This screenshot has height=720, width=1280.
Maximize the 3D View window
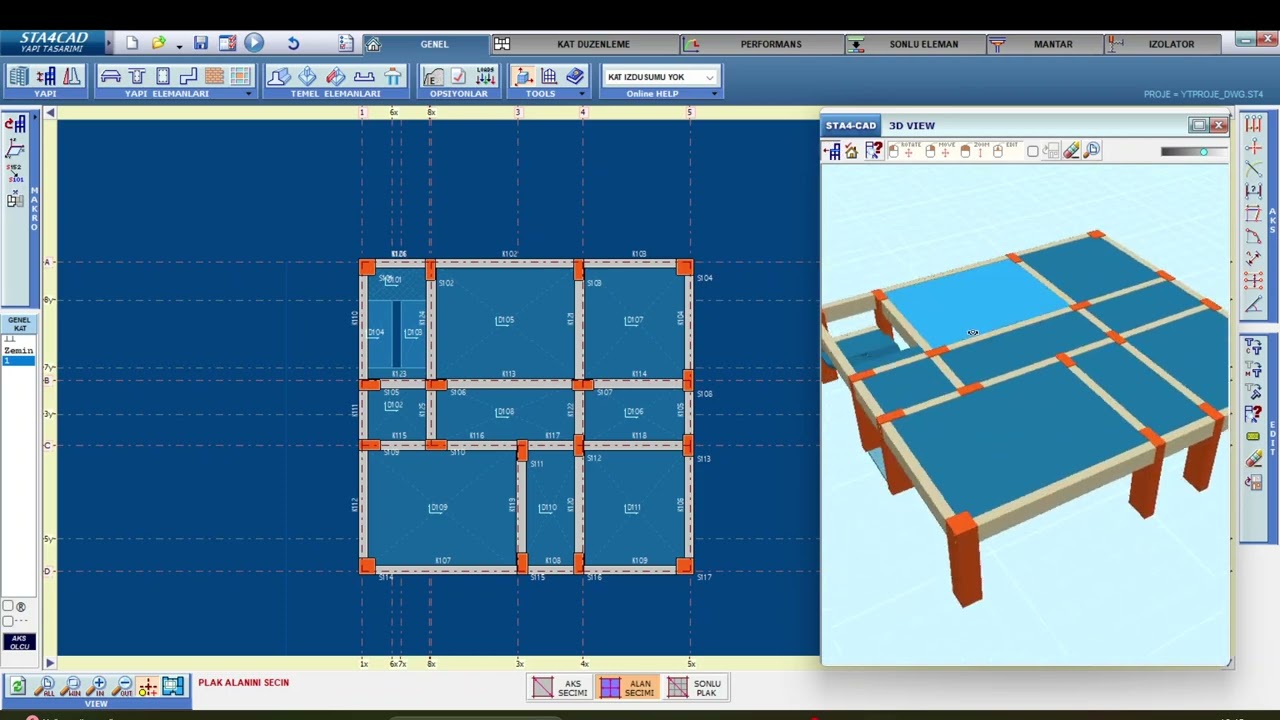[x=1198, y=125]
